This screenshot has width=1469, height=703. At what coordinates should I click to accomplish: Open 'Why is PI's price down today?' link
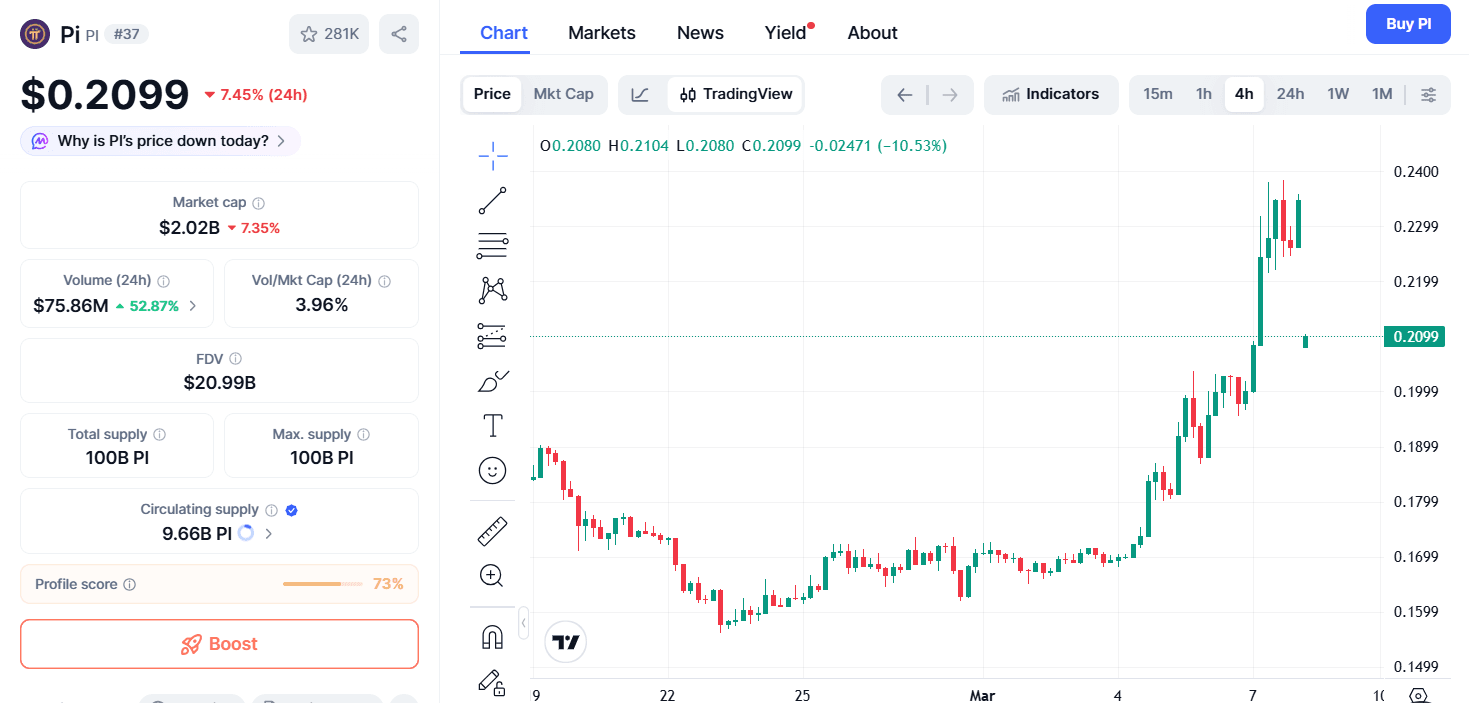[x=159, y=141]
